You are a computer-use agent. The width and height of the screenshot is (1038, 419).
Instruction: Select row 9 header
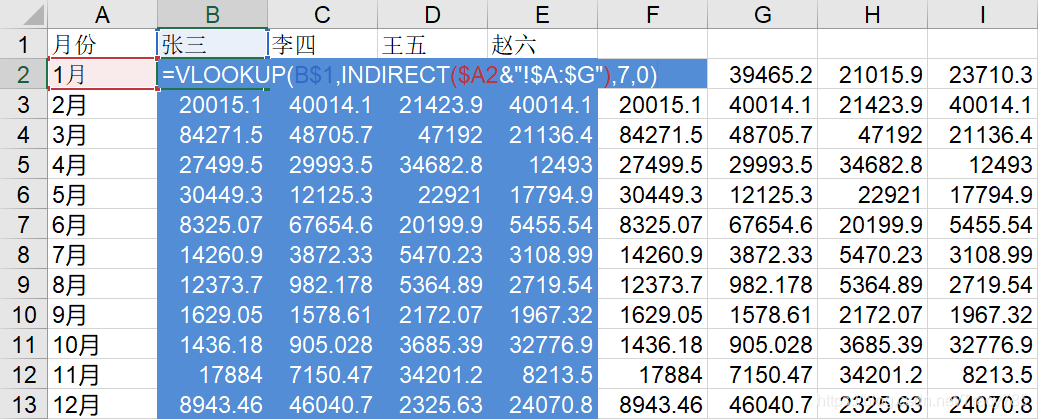[x=24, y=285]
